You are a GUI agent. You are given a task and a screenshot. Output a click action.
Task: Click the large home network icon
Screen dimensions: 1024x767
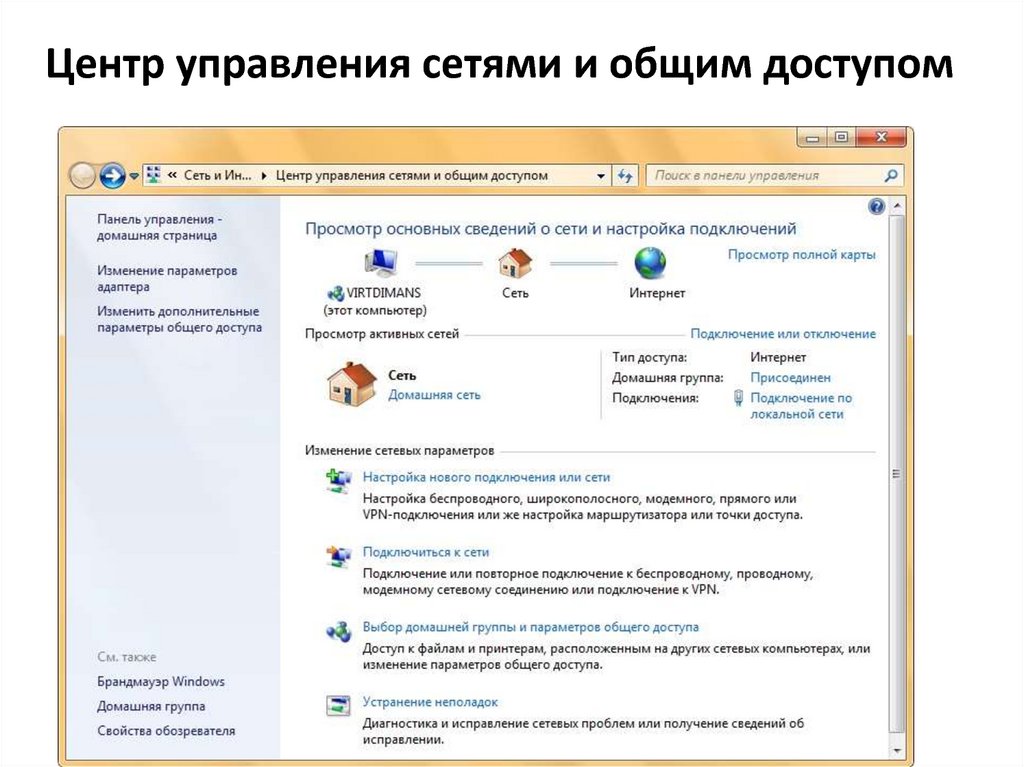[352, 384]
